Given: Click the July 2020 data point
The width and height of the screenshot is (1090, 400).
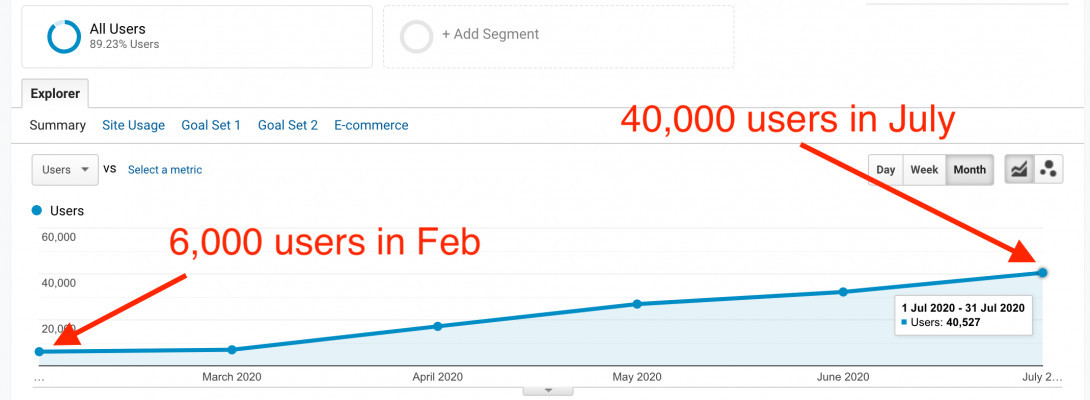Looking at the screenshot, I should coord(1043,272).
